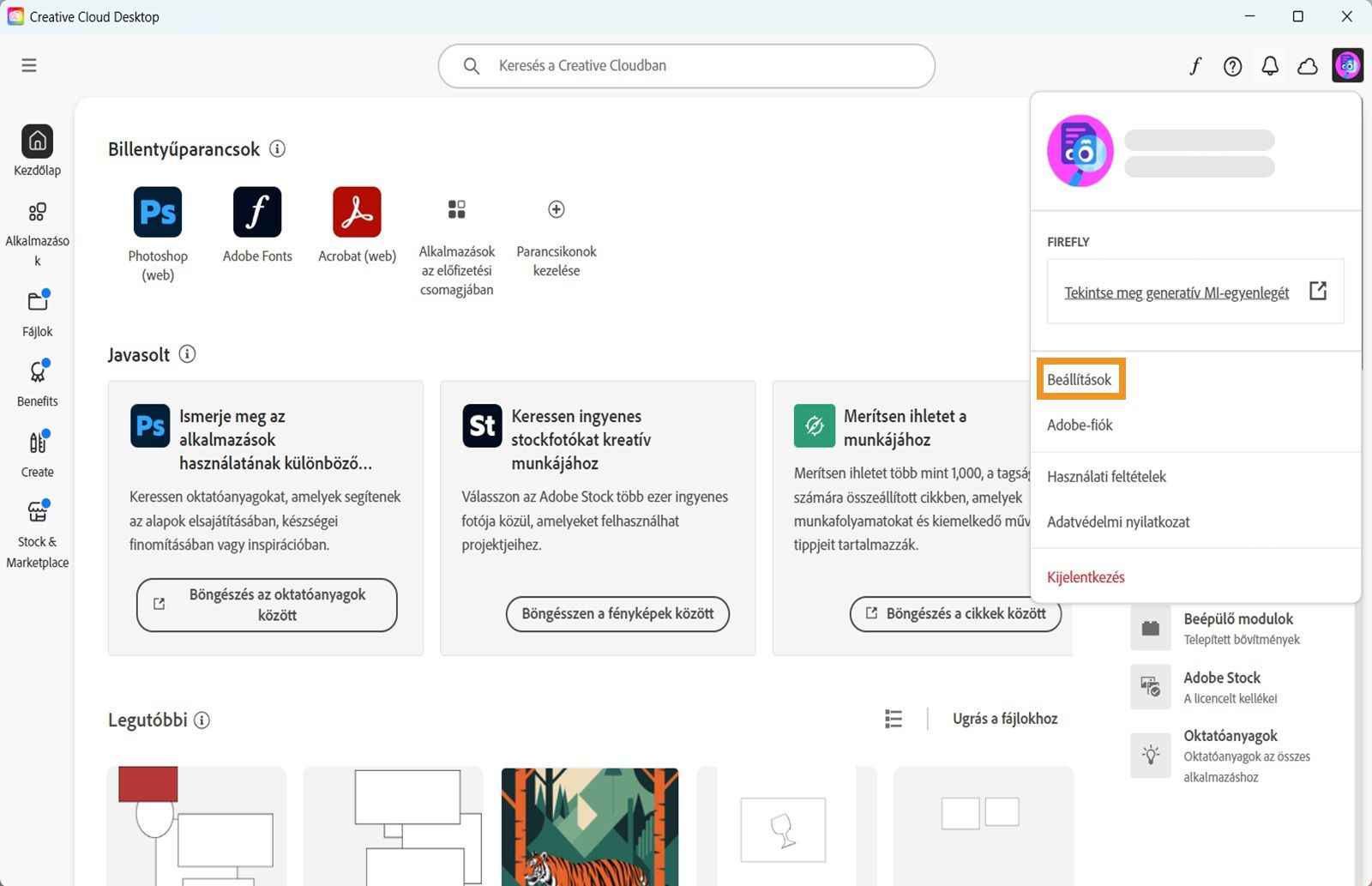Open Adobe Fonts icon in header
1372x886 pixels.
[x=1194, y=66]
